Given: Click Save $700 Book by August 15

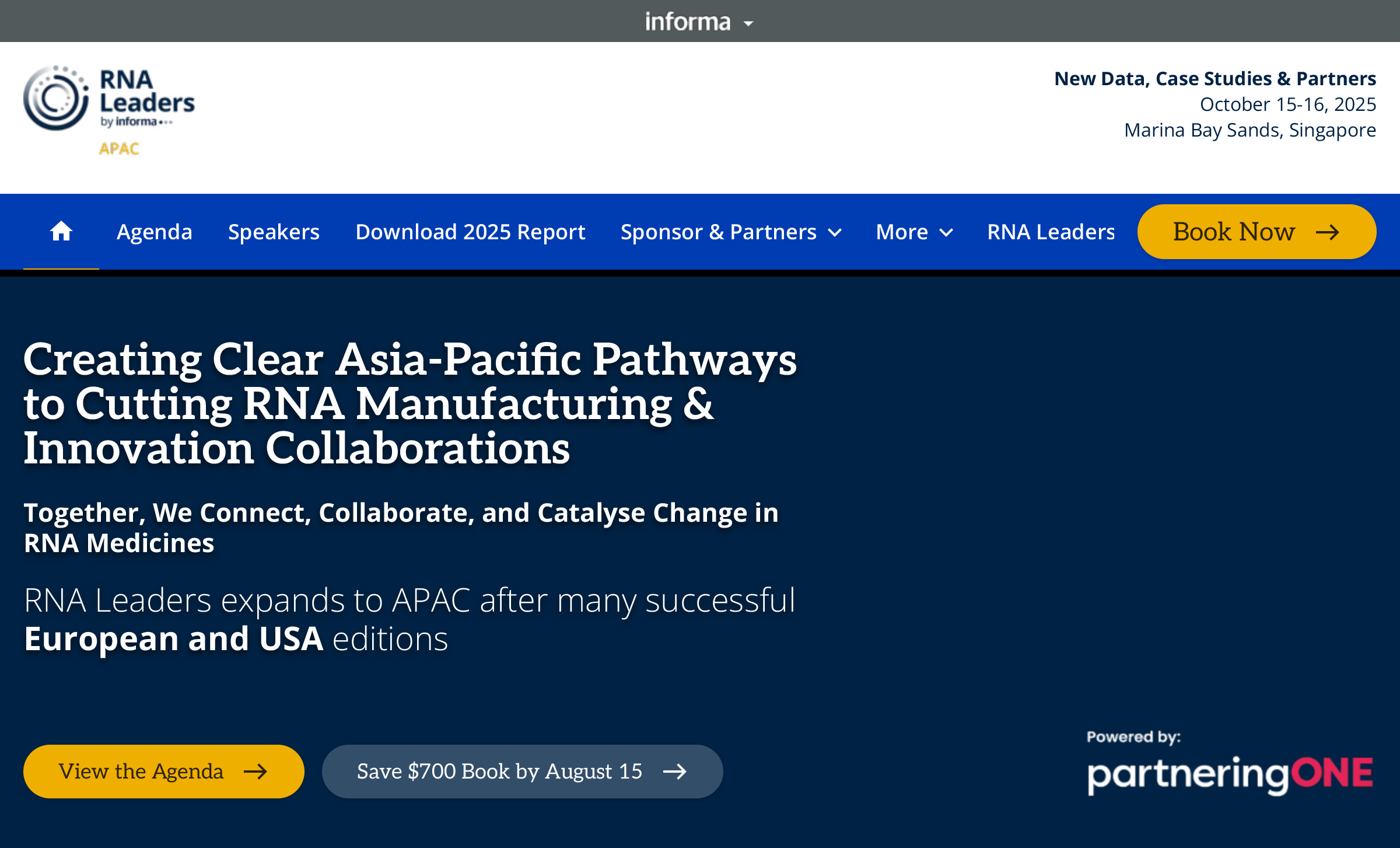Looking at the screenshot, I should pos(523,772).
